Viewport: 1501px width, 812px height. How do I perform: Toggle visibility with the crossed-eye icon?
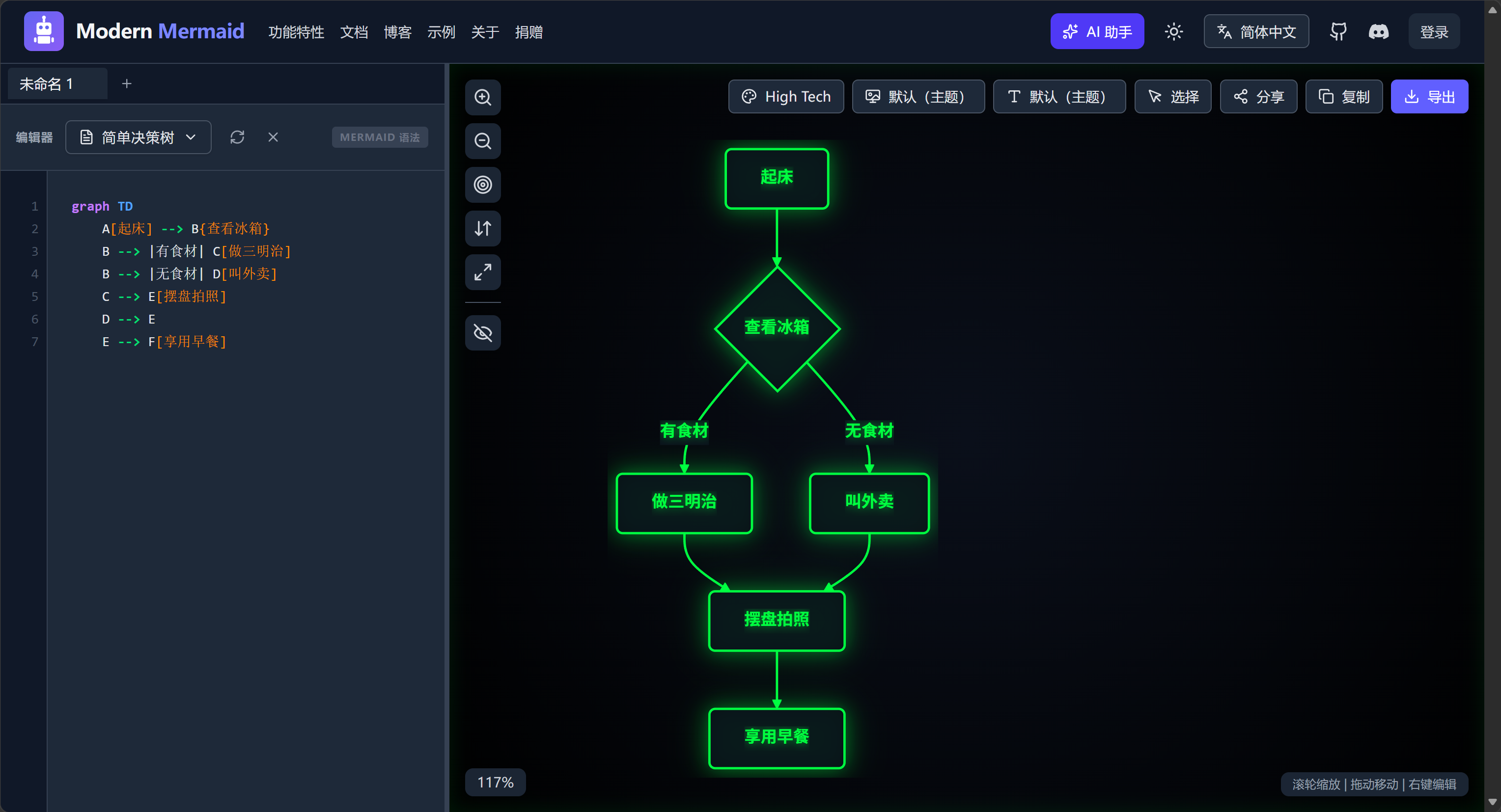(482, 332)
